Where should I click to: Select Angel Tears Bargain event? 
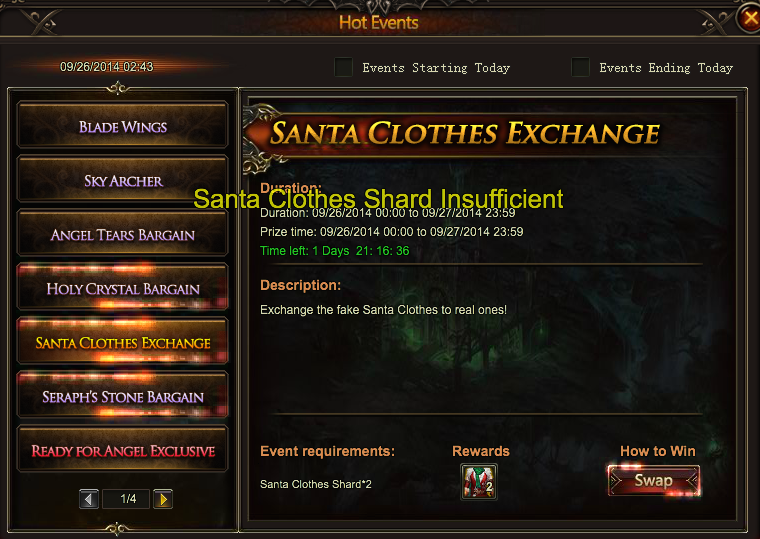(x=122, y=234)
